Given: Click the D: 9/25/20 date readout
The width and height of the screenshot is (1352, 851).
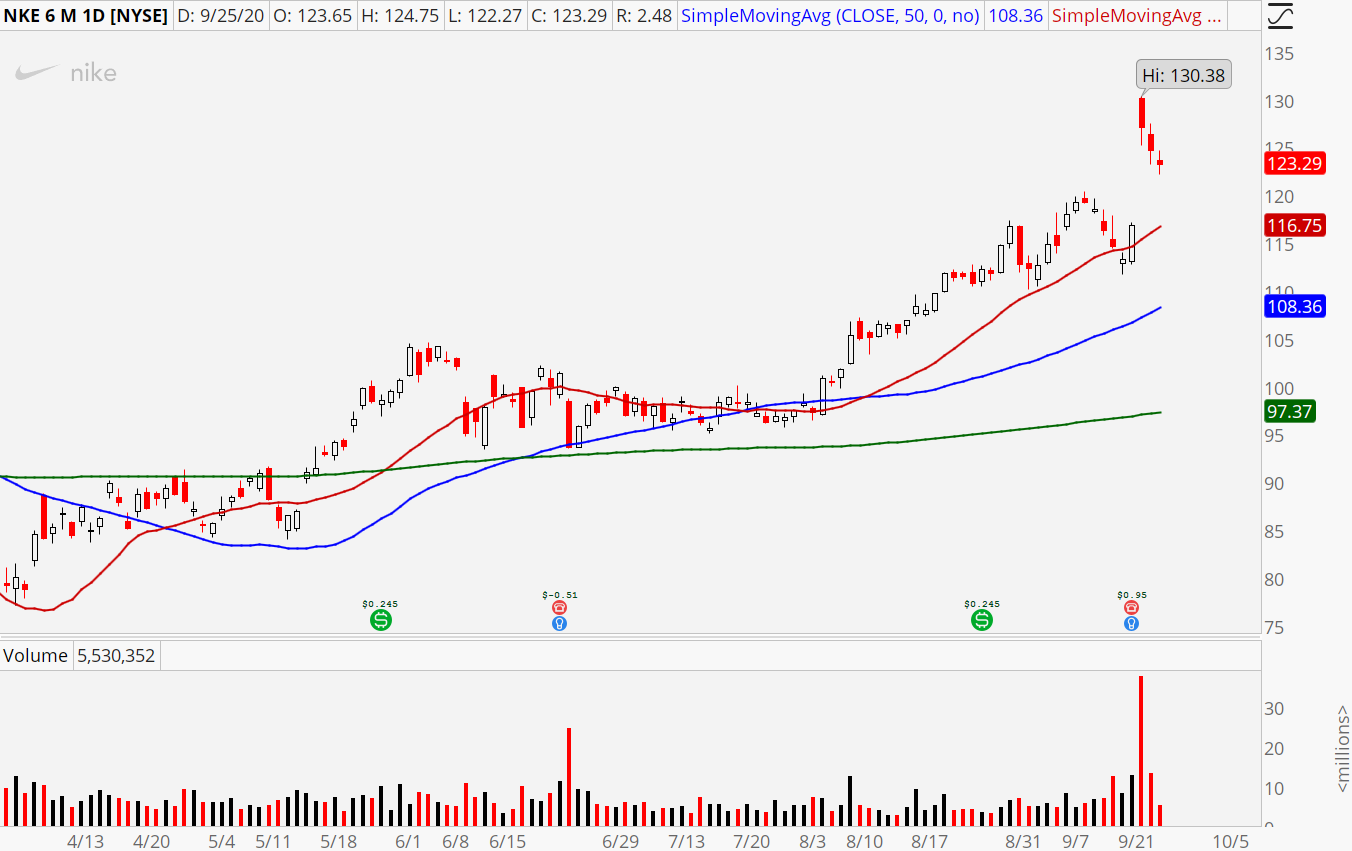Looking at the screenshot, I should click(220, 16).
